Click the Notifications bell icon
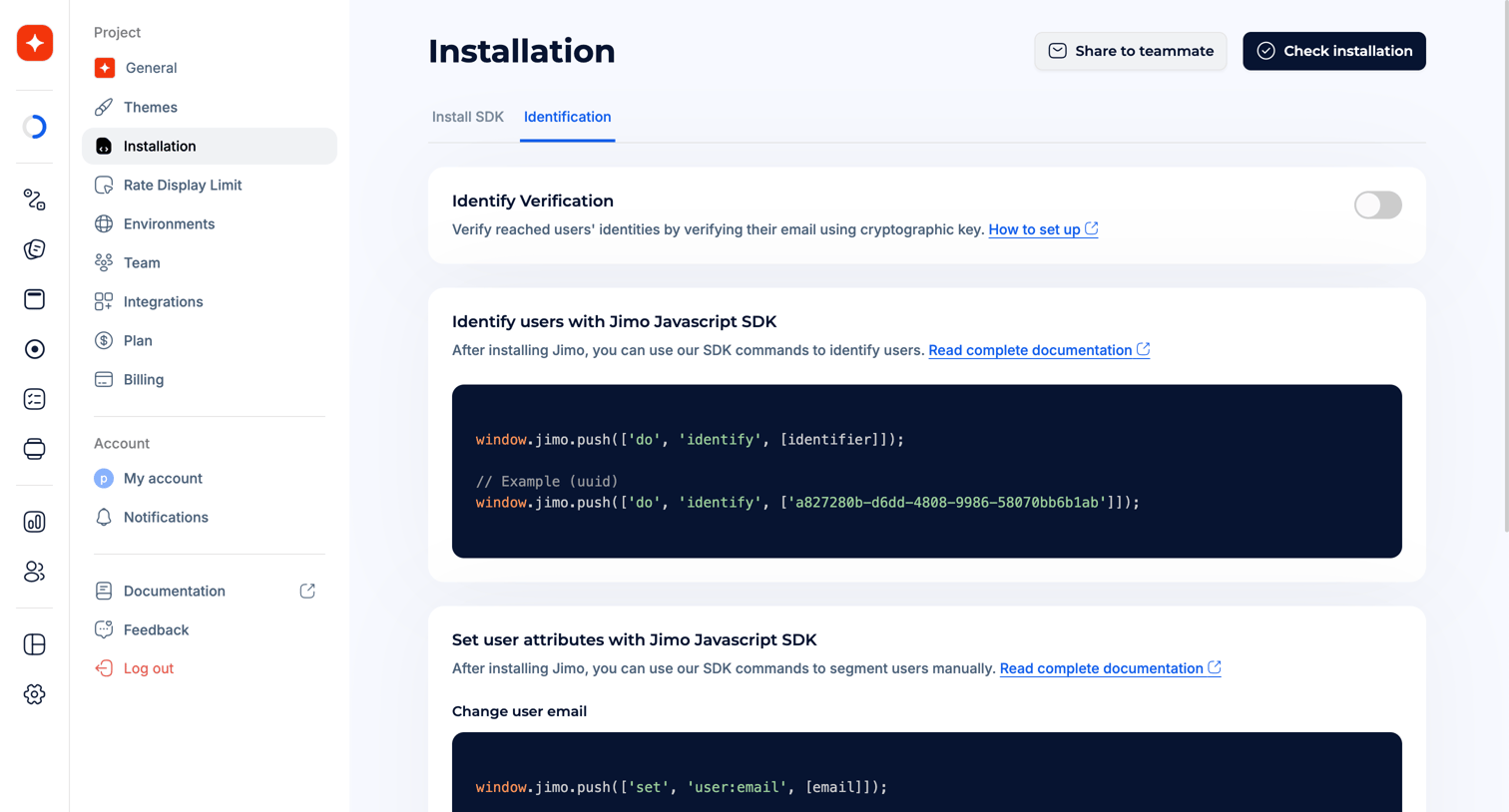Viewport: 1509px width, 812px height. click(x=104, y=517)
